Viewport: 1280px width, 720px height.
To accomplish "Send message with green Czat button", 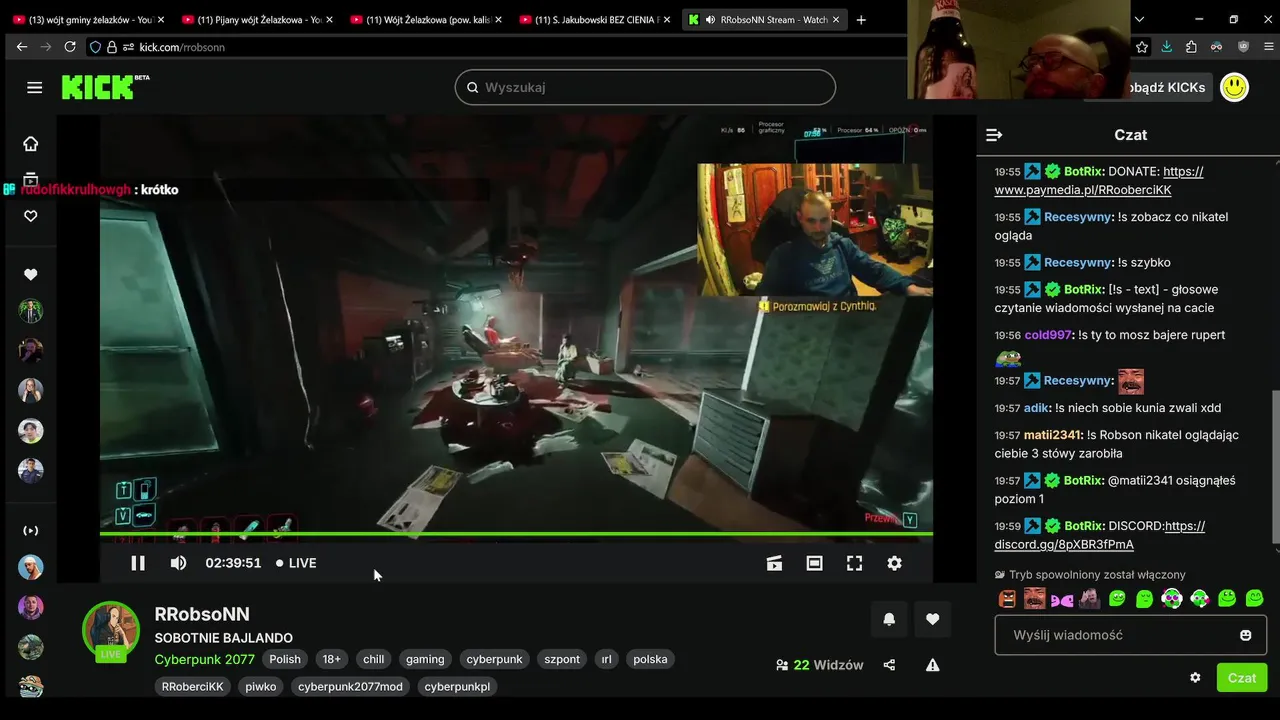I will pyautogui.click(x=1242, y=677).
